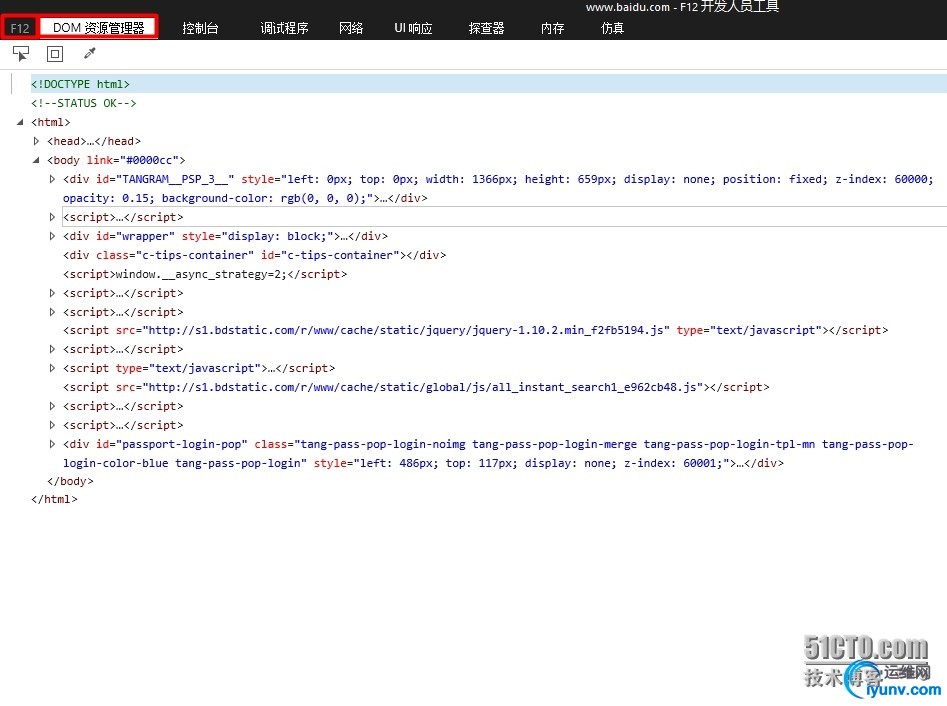Select the <!--STATUS OK--> comment line
The image size is (947, 706).
tap(83, 103)
